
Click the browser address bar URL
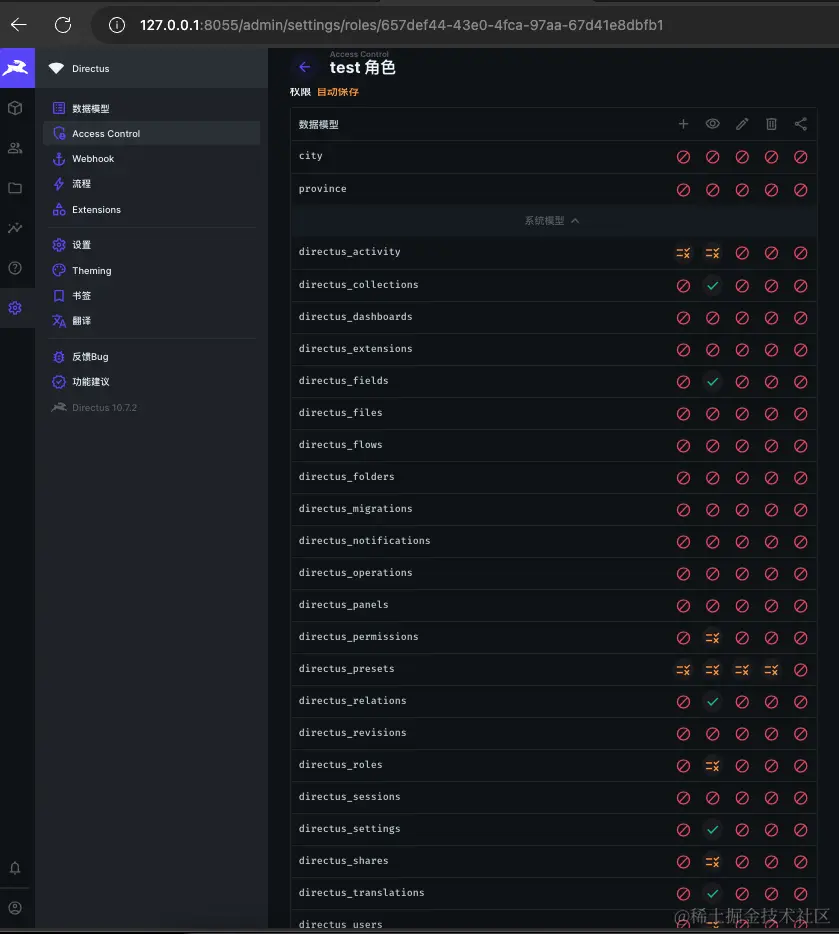(x=401, y=25)
